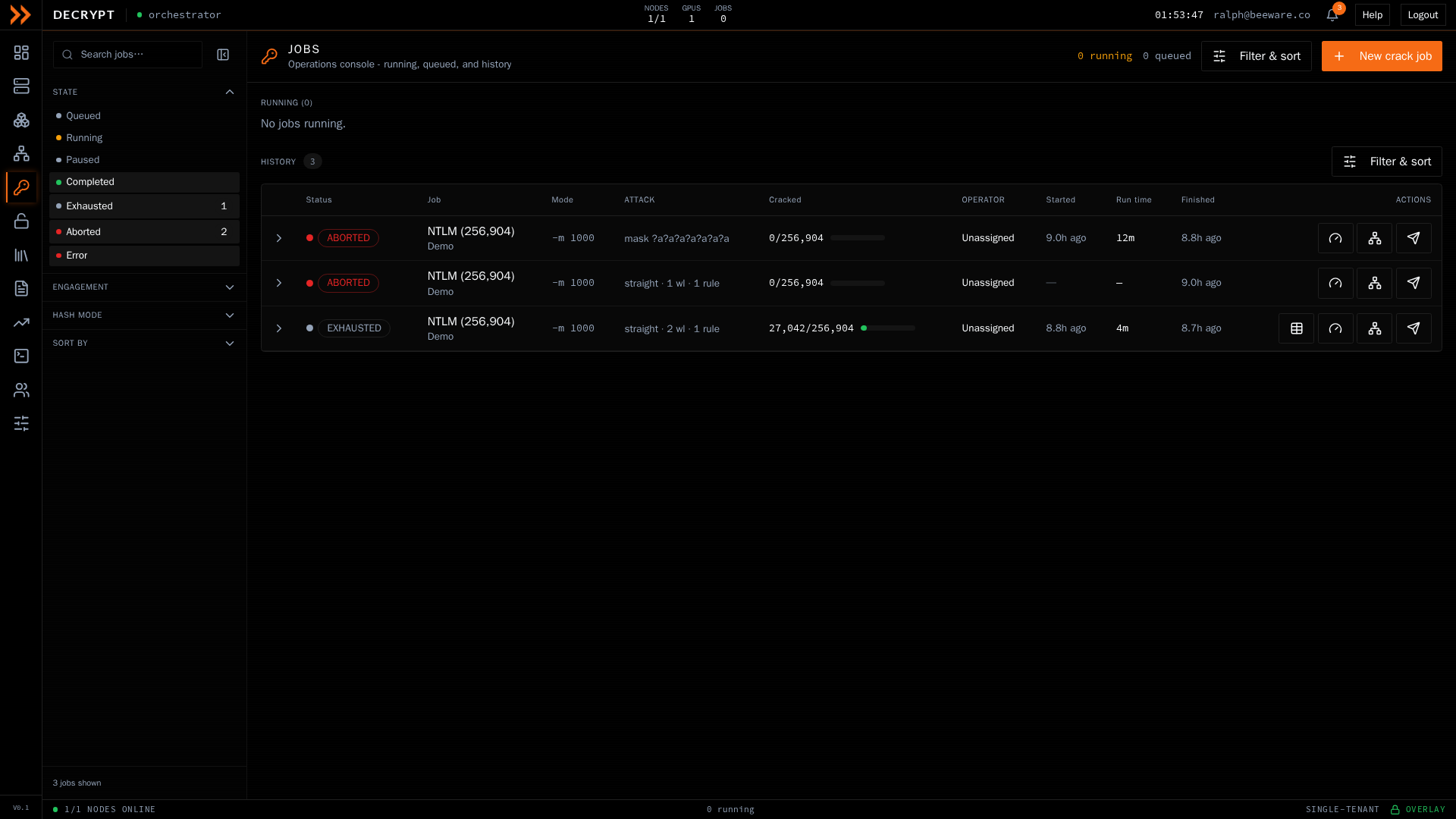Open the Help button
The height and width of the screenshot is (819, 1456).
(x=1372, y=15)
